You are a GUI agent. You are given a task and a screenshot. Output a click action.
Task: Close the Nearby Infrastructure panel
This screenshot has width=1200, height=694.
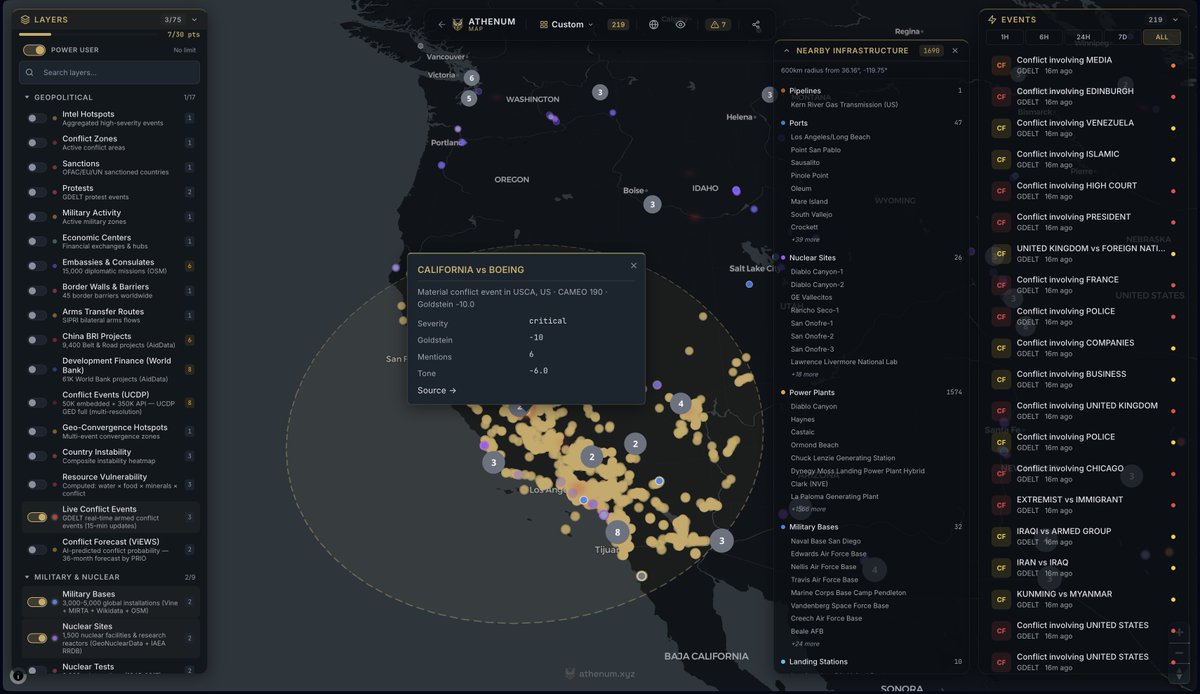[x=954, y=50]
